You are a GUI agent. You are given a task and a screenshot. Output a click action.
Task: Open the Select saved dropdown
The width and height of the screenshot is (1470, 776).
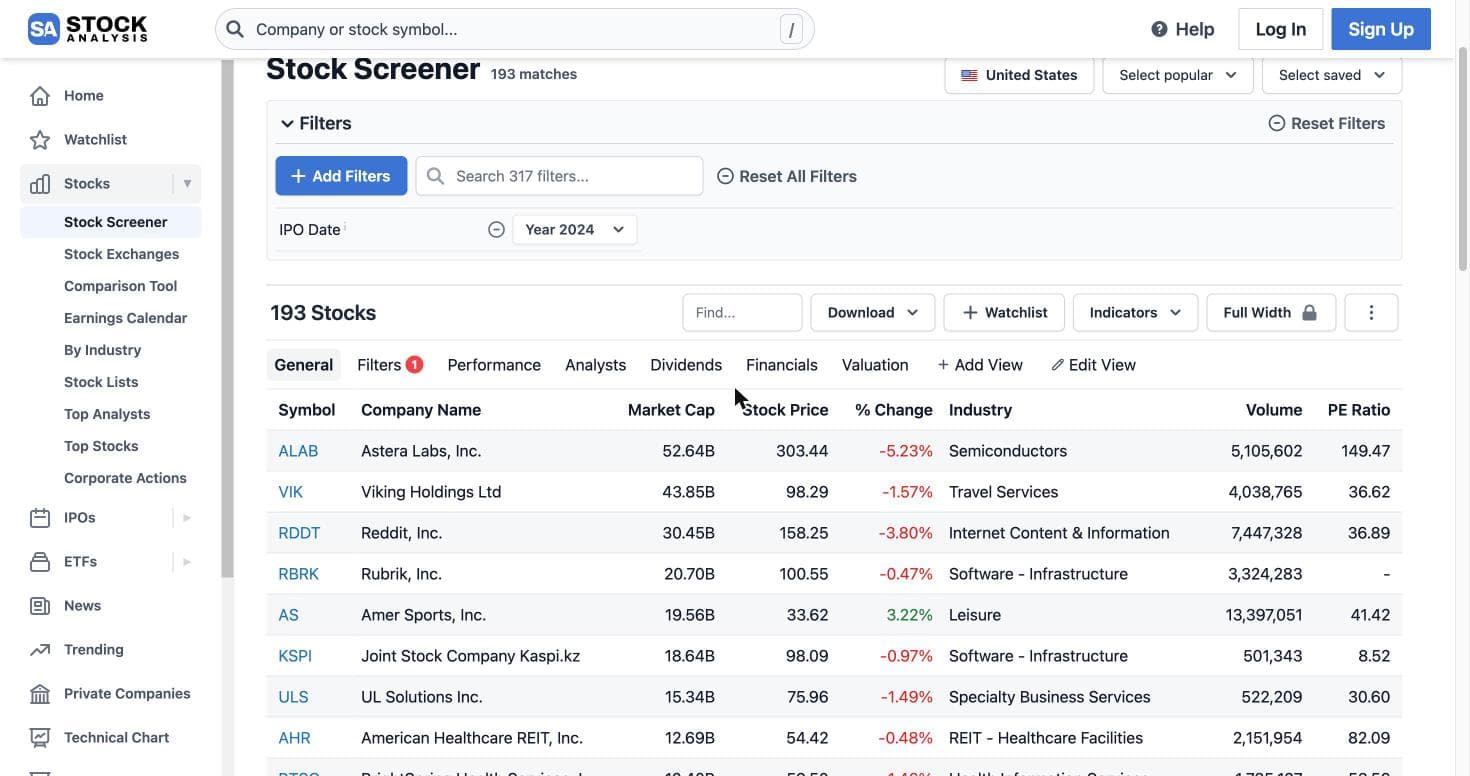point(1332,75)
